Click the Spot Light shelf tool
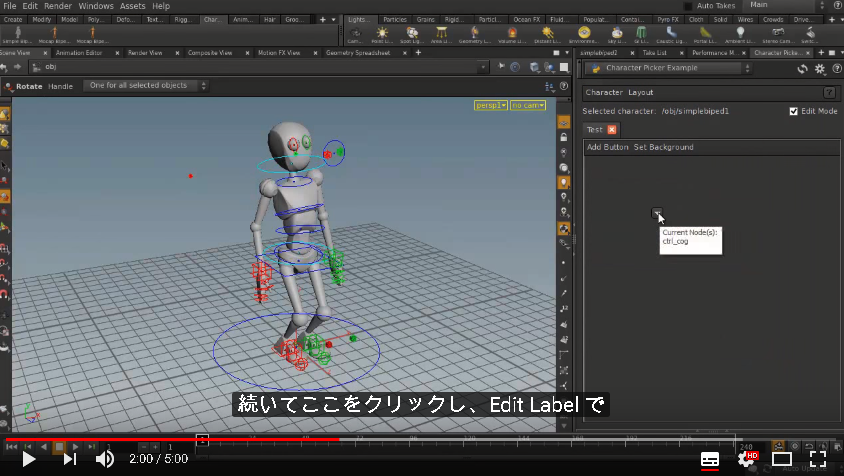The width and height of the screenshot is (844, 476). 412,35
